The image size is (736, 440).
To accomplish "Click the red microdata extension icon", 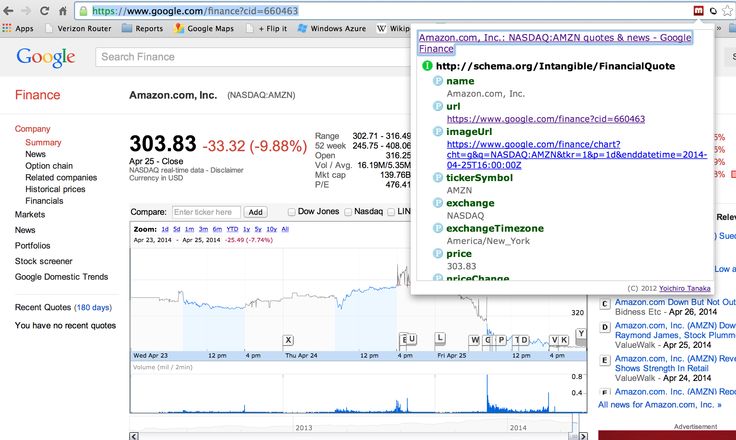I will pyautogui.click(x=697, y=10).
